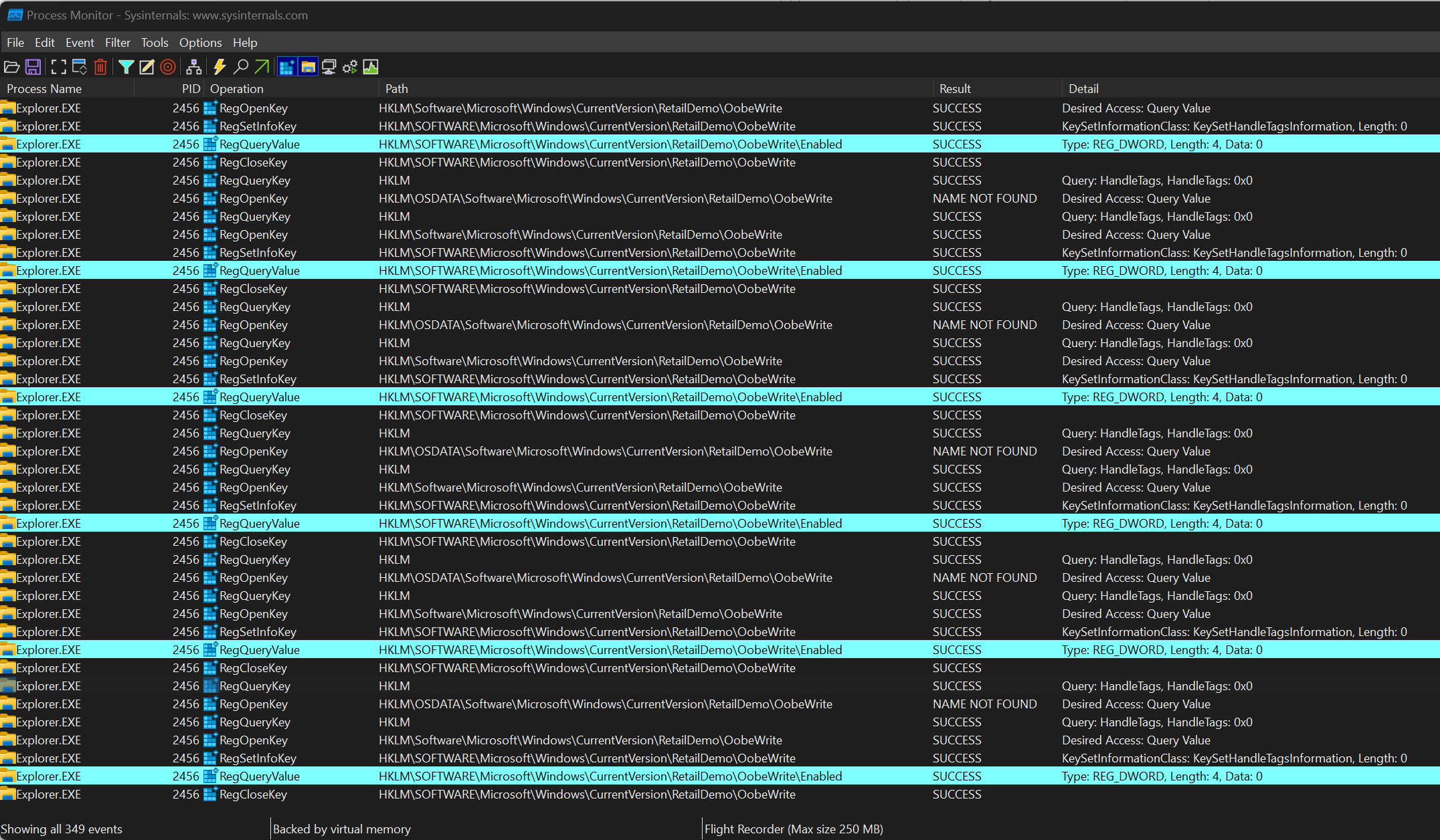The width and height of the screenshot is (1440, 840).
Task: Open the Highlight dialog
Action: 147,66
